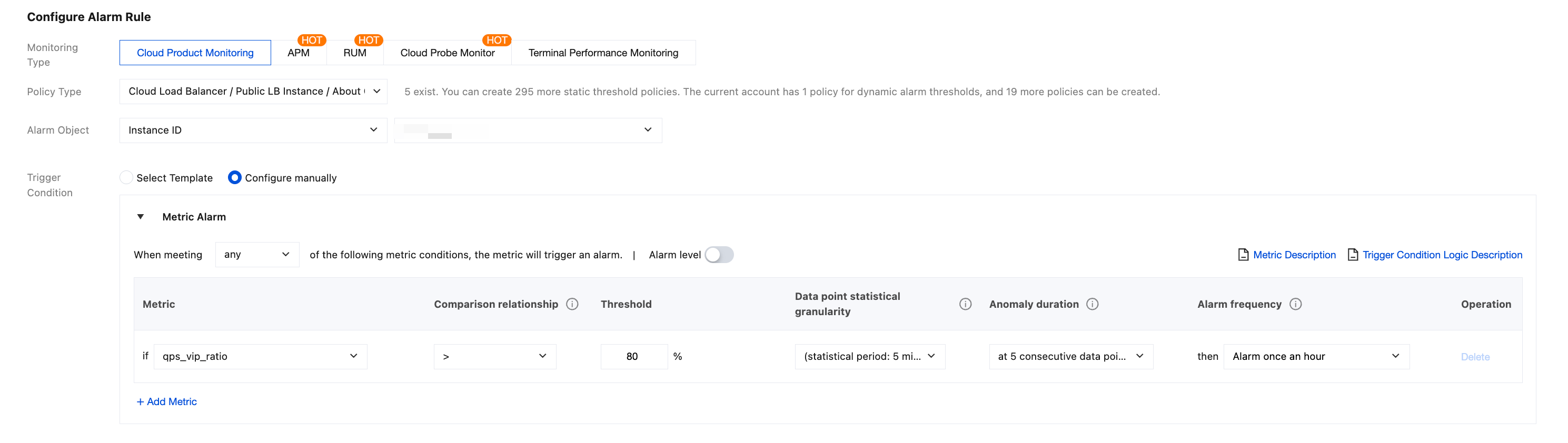Open the Instance ID alarm object dropdown
1568x443 pixels.
pos(253,130)
